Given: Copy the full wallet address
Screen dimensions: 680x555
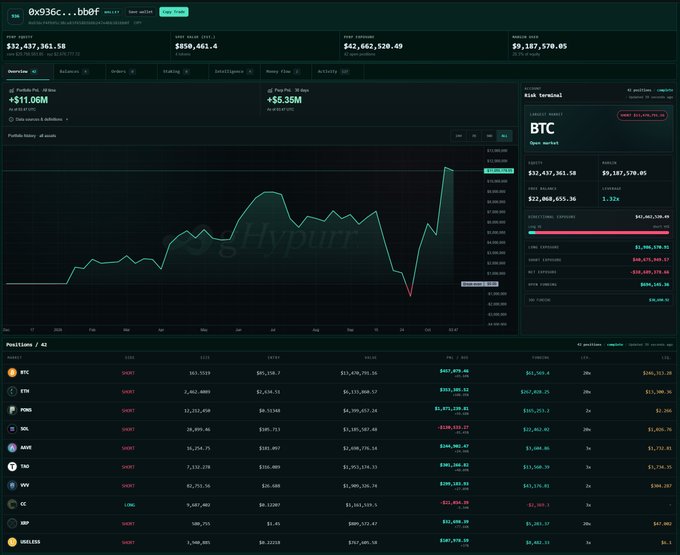Looking at the screenshot, I should coord(137,23).
